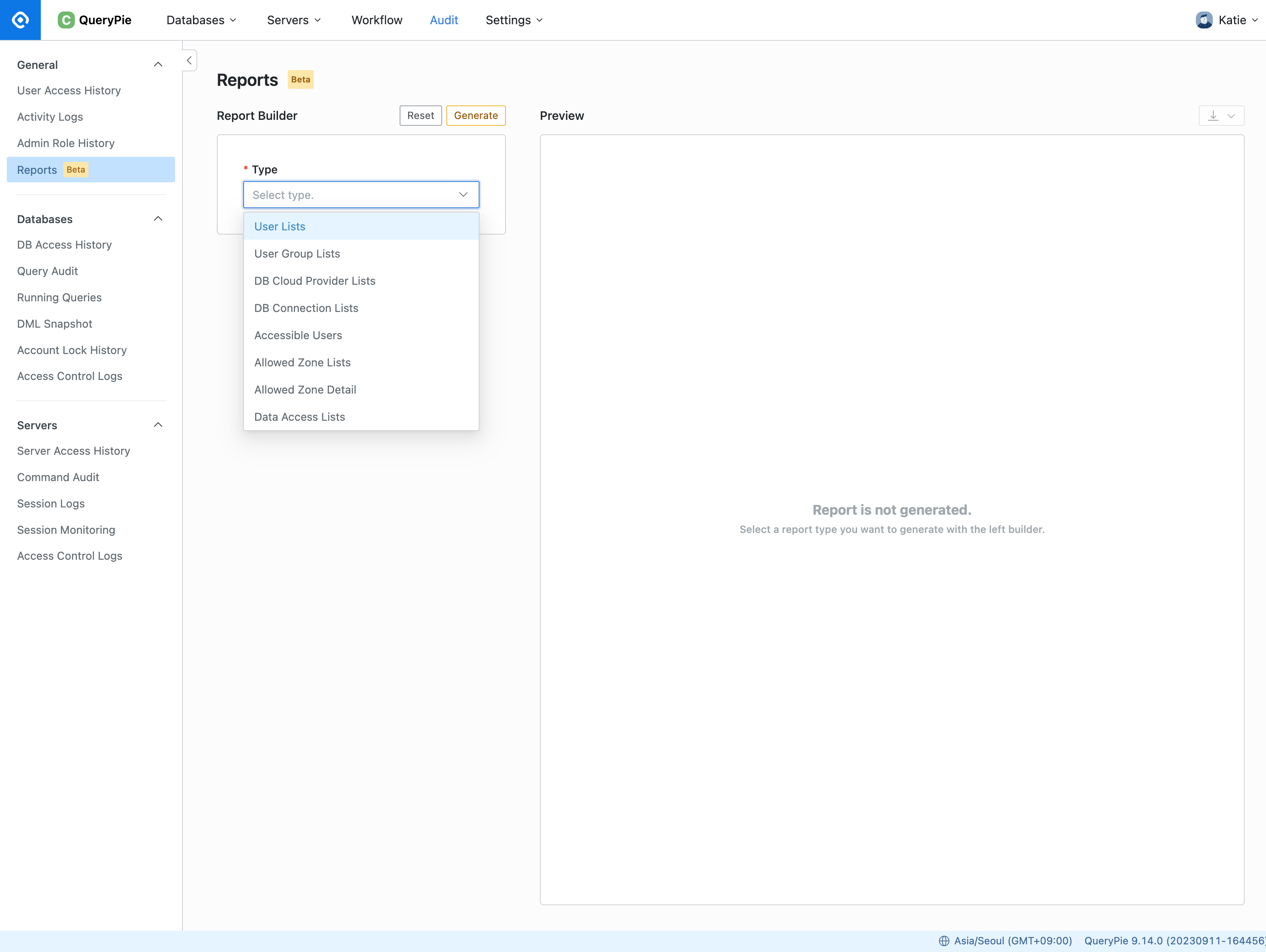Click the Select type combo box
The height and width of the screenshot is (952, 1266).
[x=361, y=195]
